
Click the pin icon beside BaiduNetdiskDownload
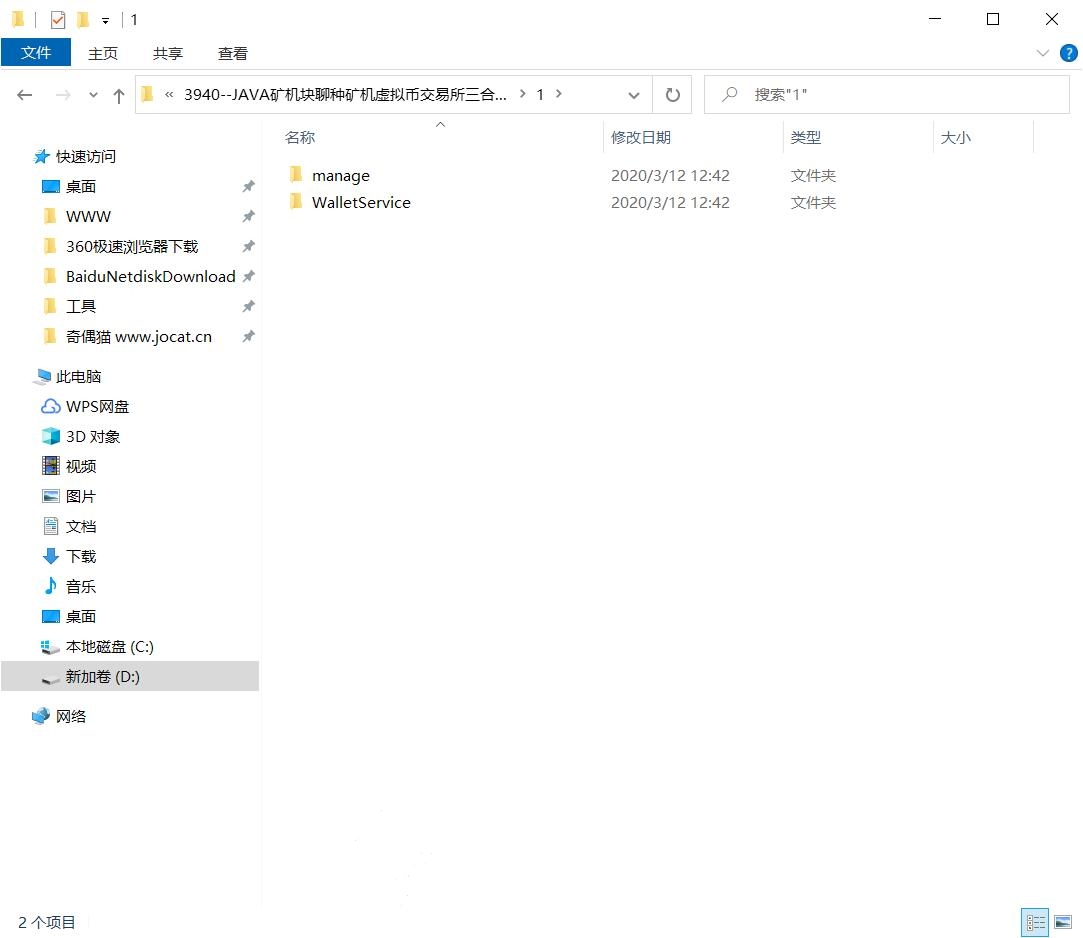click(249, 276)
